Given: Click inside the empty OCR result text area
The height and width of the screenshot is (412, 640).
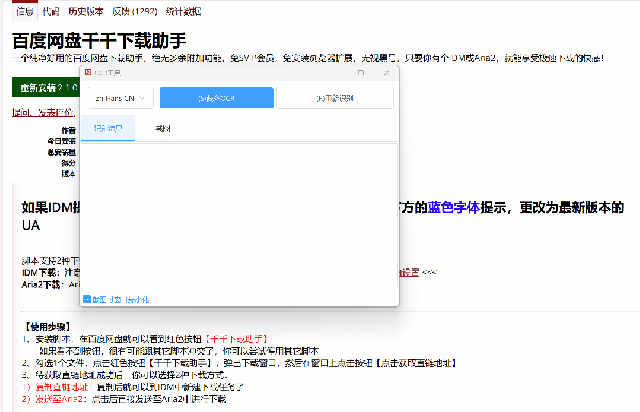Looking at the screenshot, I should click(x=239, y=216).
